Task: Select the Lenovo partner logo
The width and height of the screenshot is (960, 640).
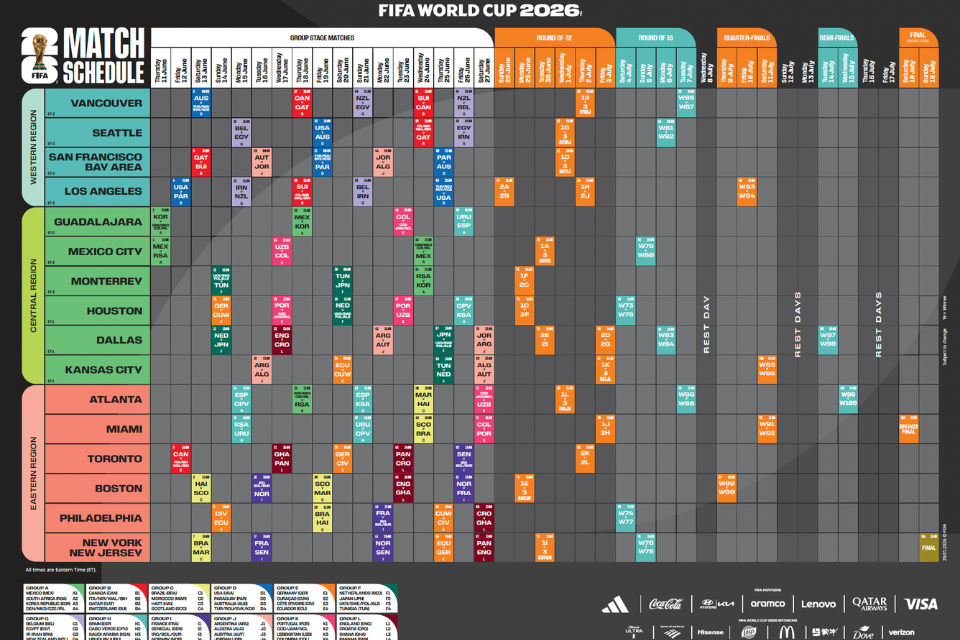Action: (x=818, y=604)
